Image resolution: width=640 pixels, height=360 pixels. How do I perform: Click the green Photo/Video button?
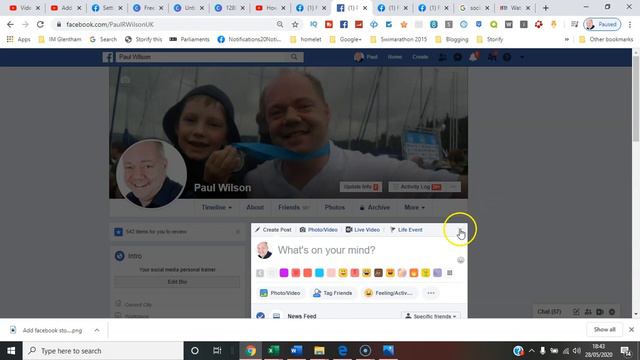tap(280, 293)
